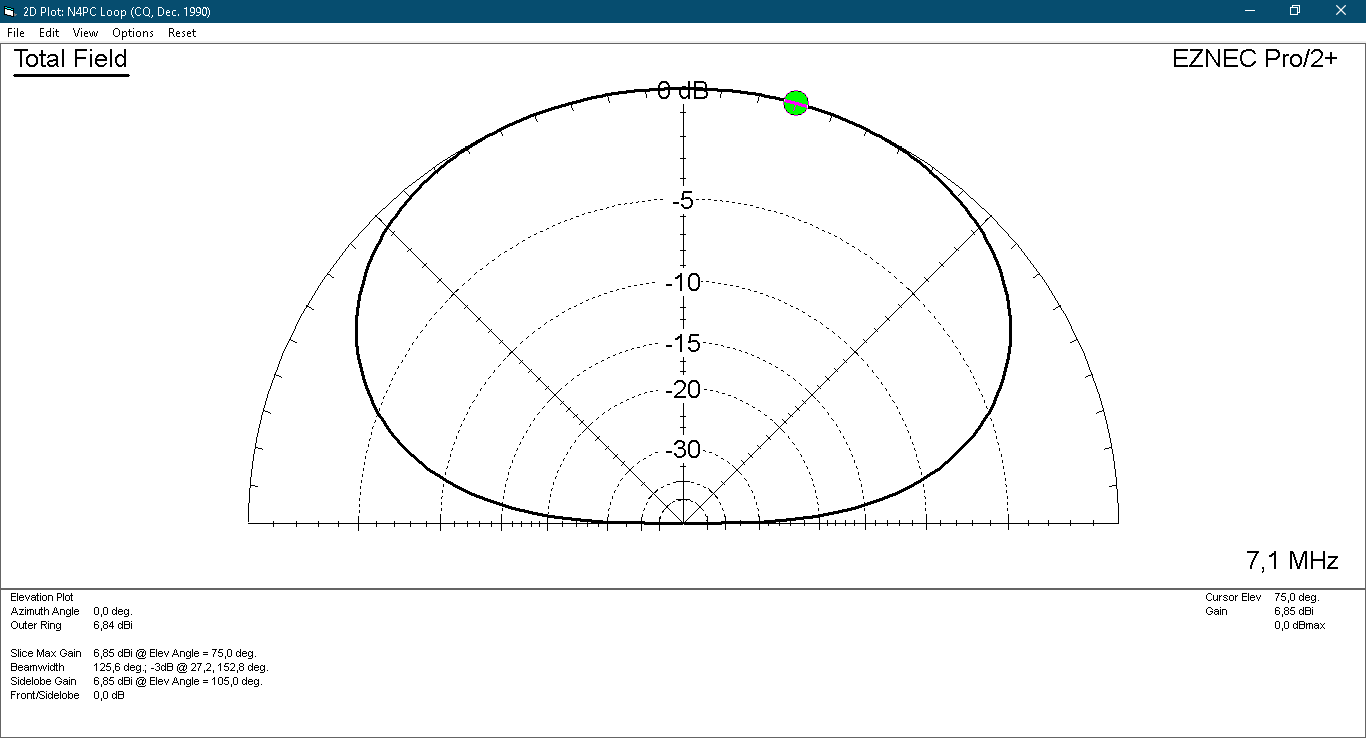Click the EZNEC Pro/2+ label
1366x738 pixels.
pyautogui.click(x=1254, y=59)
